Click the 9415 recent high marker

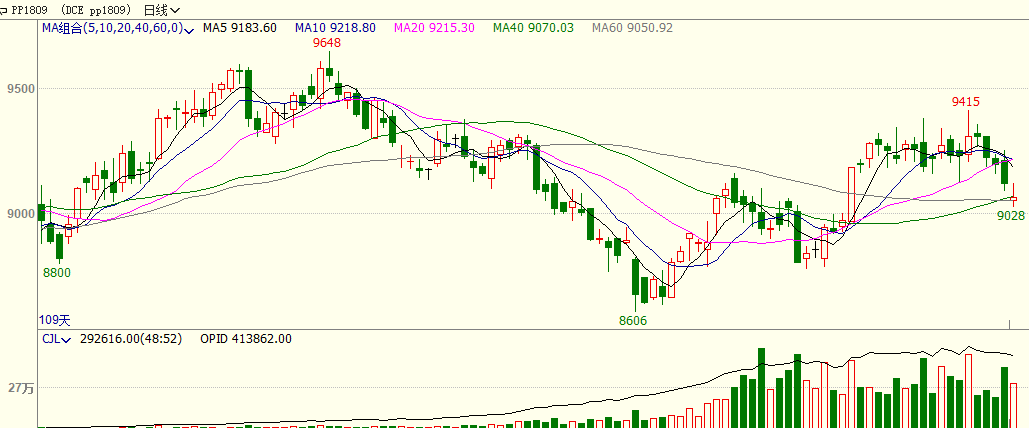[x=966, y=102]
